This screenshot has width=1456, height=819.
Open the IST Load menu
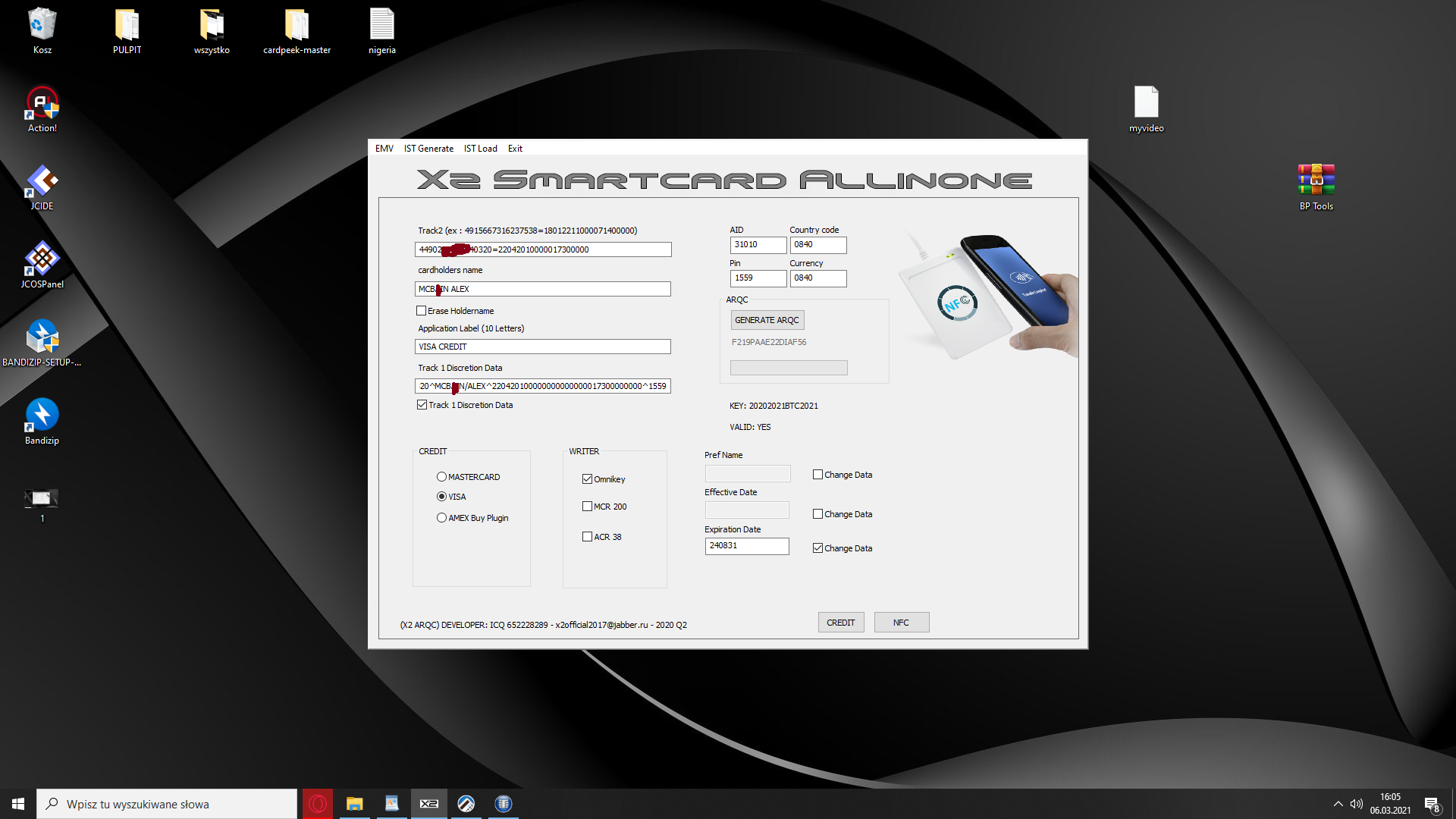481,149
